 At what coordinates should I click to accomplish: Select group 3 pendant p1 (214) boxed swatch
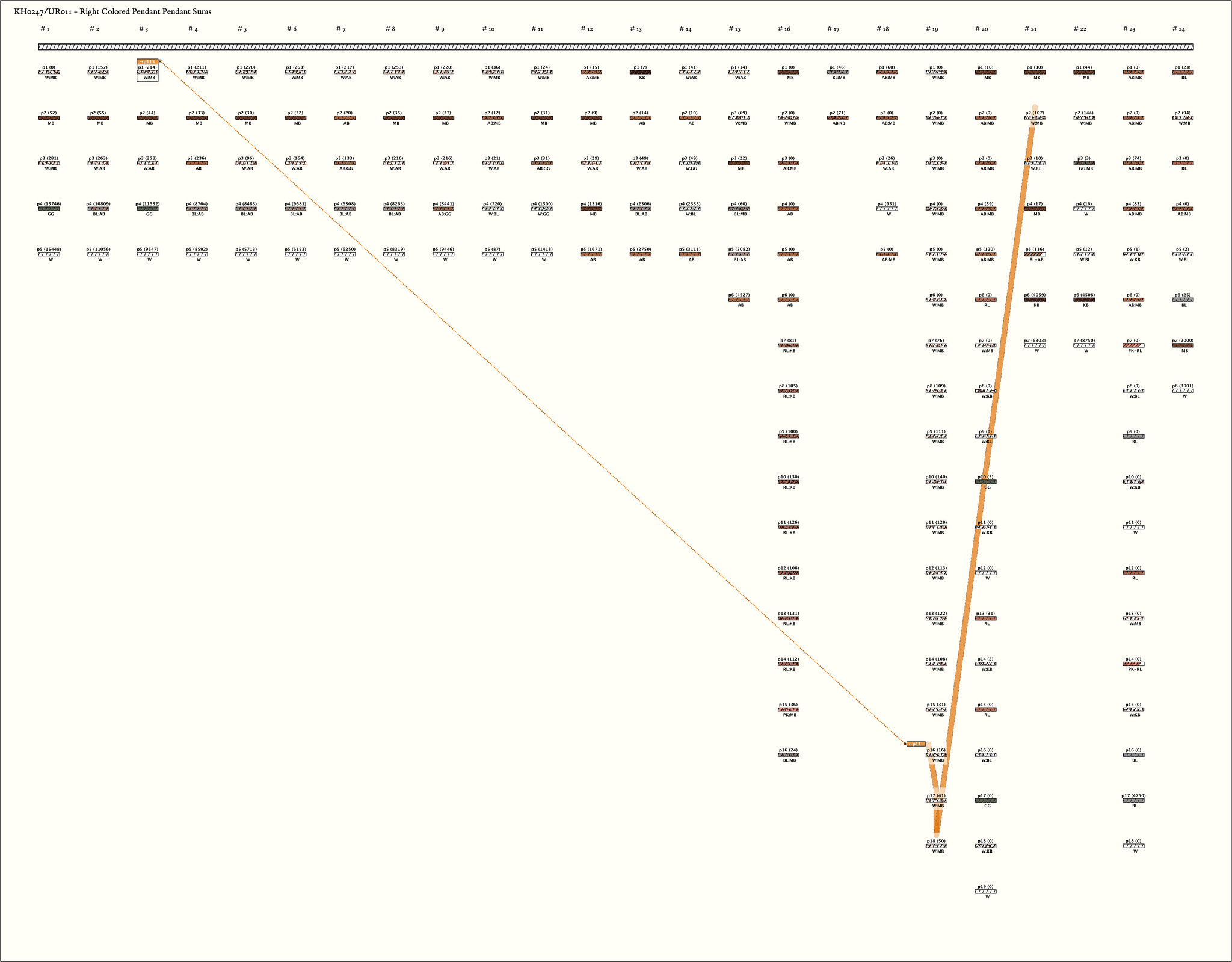pos(147,72)
